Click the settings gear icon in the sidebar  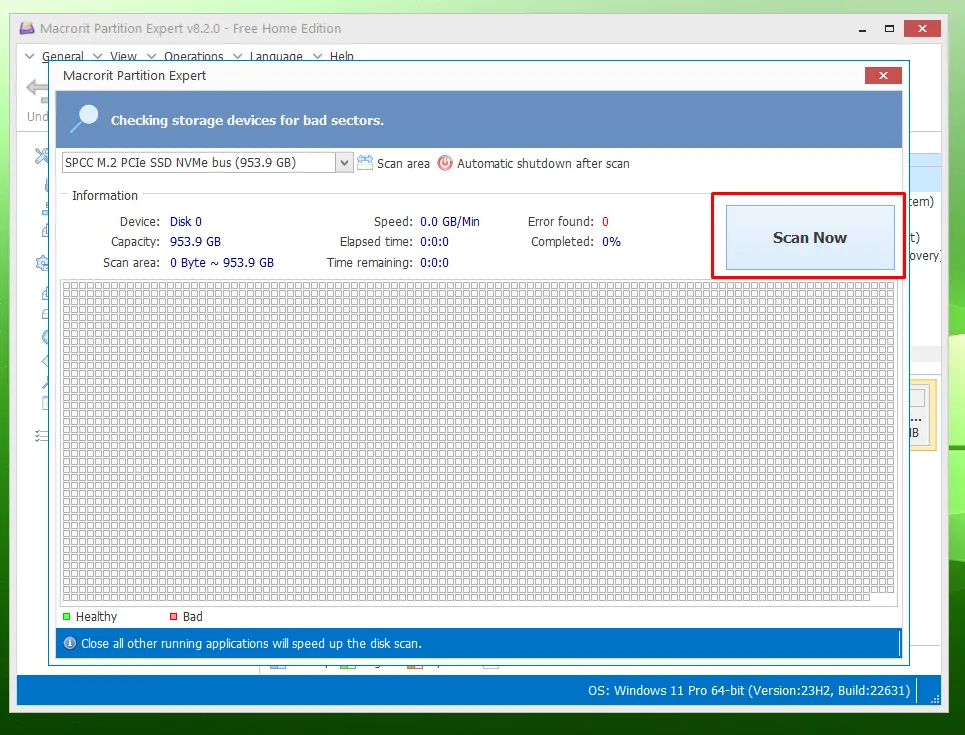coord(41,263)
